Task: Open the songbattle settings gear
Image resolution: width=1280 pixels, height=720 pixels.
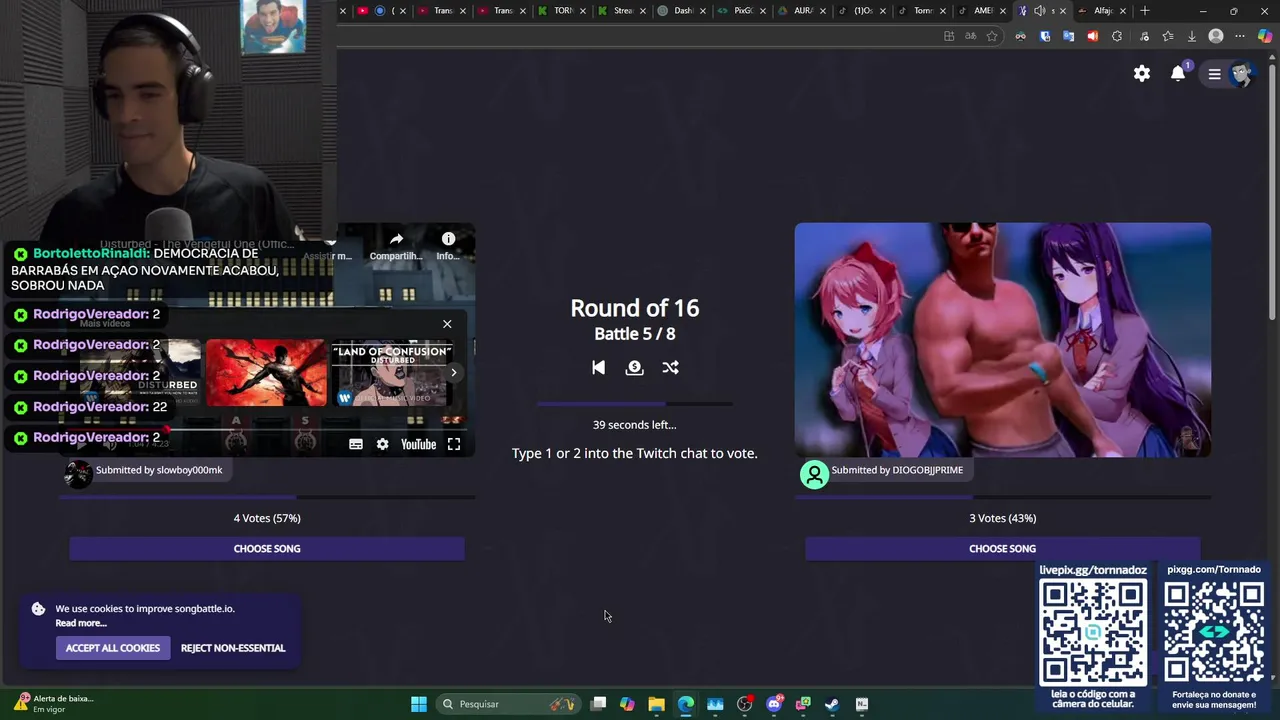Action: (1141, 73)
